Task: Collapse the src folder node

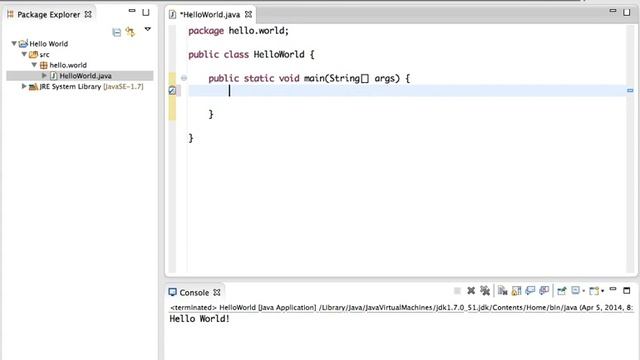Action: tap(24, 54)
